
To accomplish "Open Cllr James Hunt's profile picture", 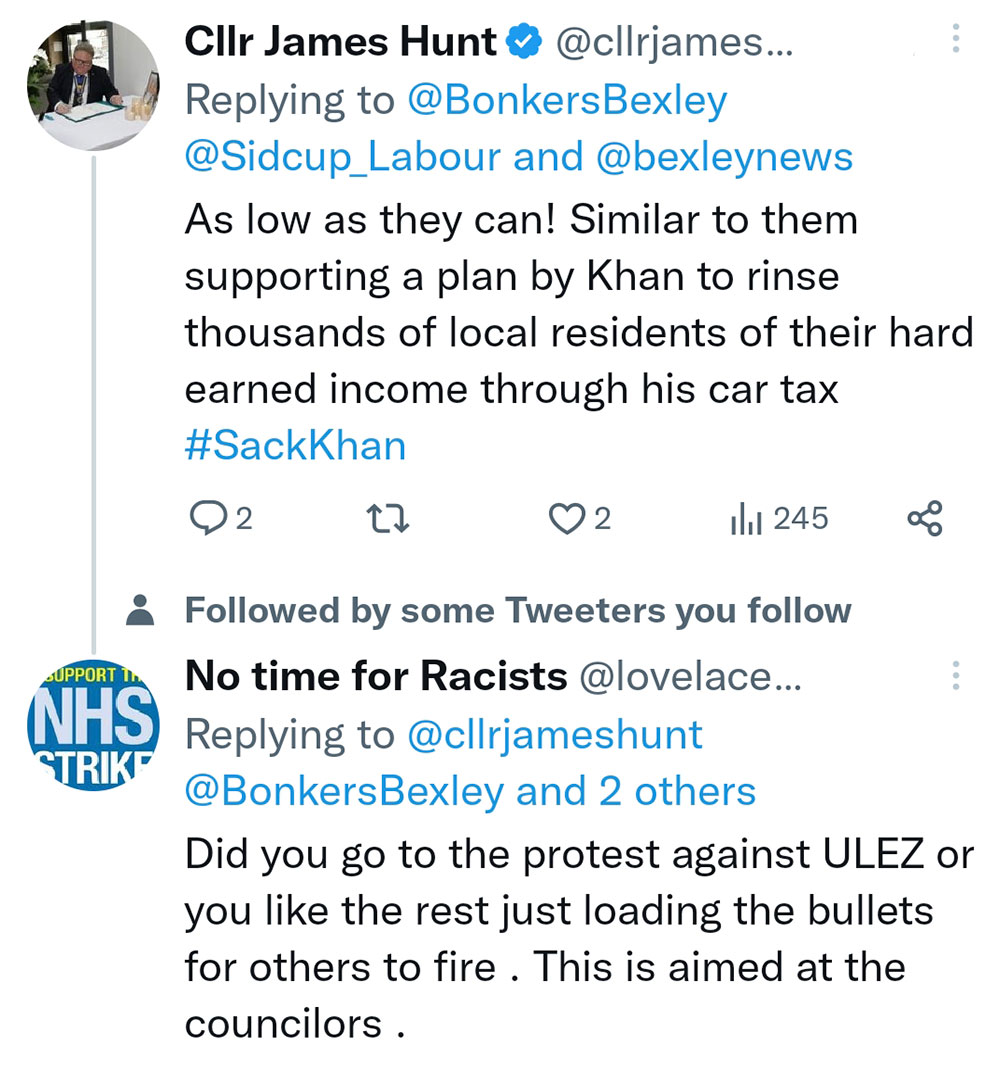I will pyautogui.click(x=92, y=85).
